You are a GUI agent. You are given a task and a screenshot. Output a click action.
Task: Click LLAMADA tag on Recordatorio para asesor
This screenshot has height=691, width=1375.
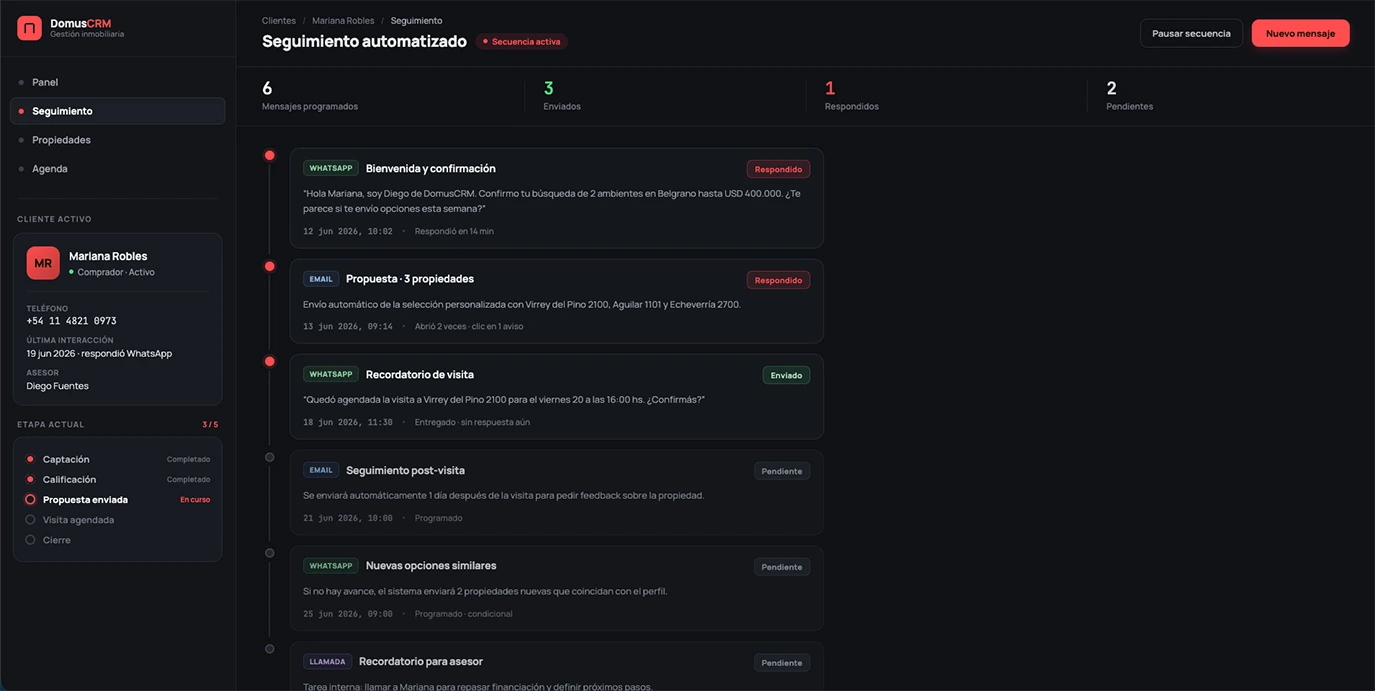point(327,661)
